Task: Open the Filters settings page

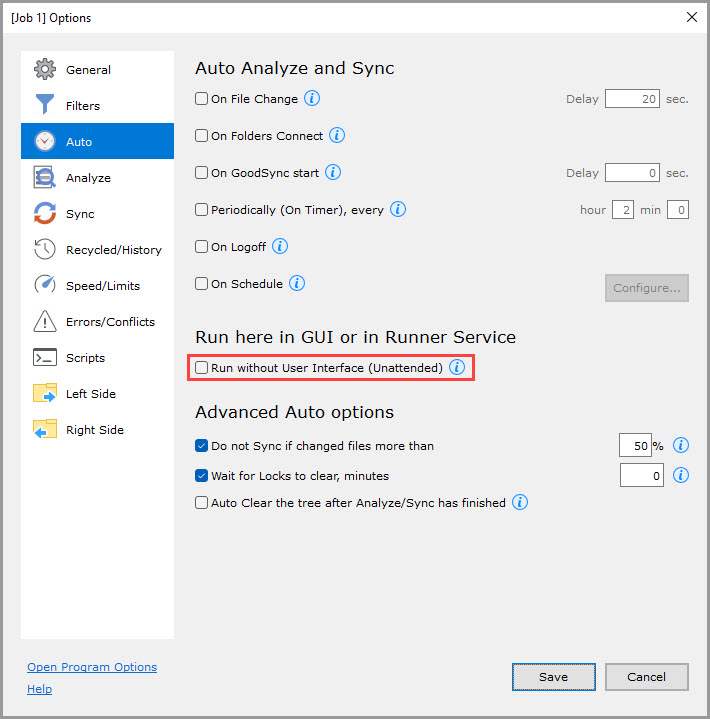Action: pyautogui.click(x=83, y=106)
